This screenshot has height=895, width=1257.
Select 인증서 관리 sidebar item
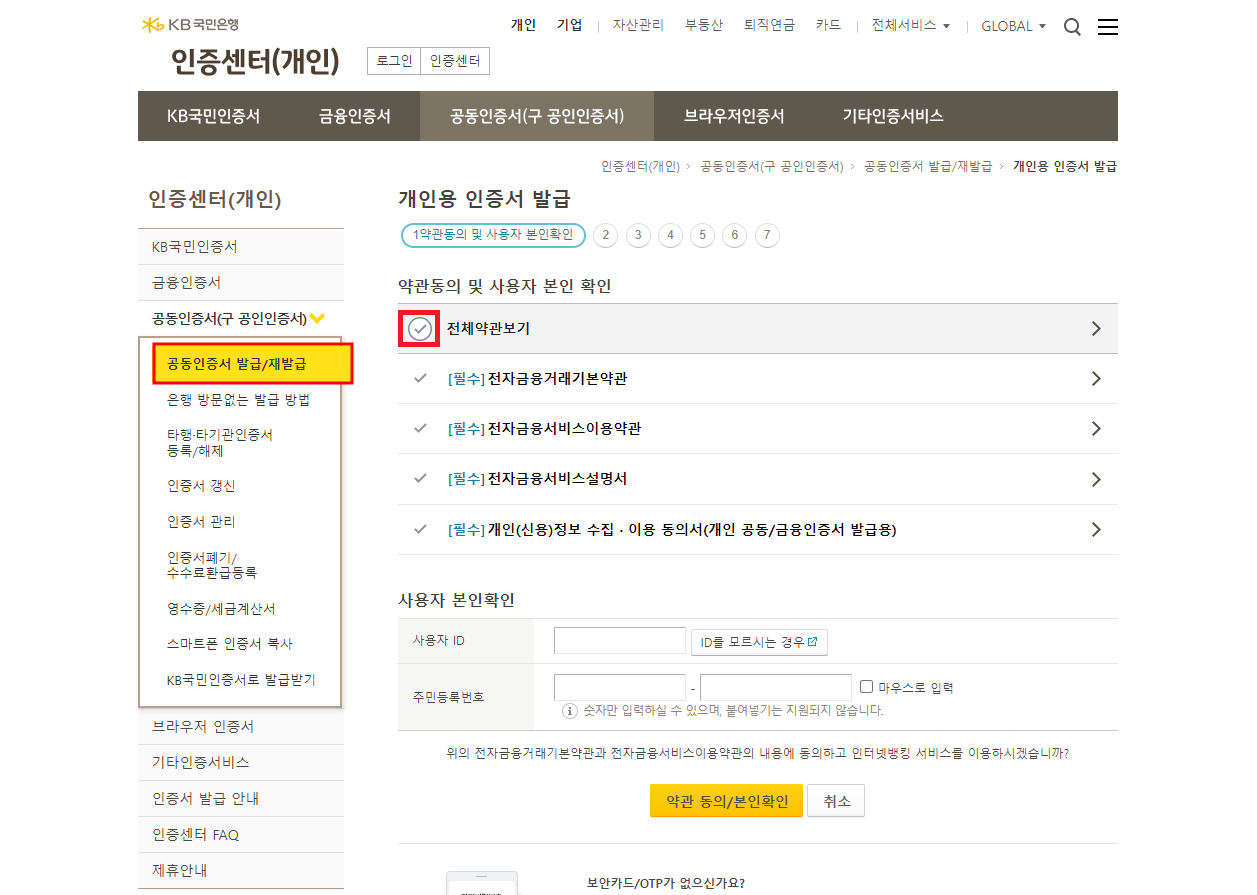pos(202,522)
